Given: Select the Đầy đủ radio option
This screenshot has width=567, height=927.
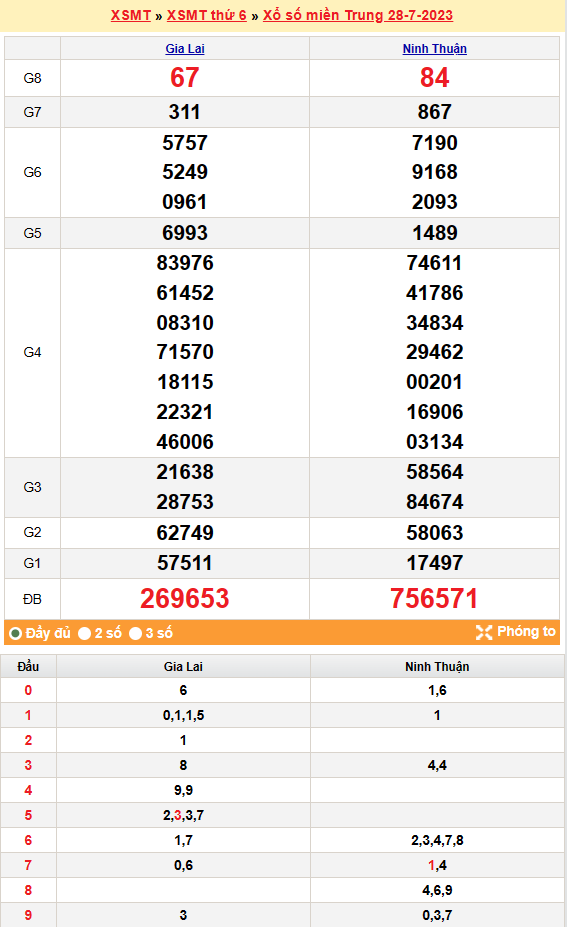Looking at the screenshot, I should (15, 633).
